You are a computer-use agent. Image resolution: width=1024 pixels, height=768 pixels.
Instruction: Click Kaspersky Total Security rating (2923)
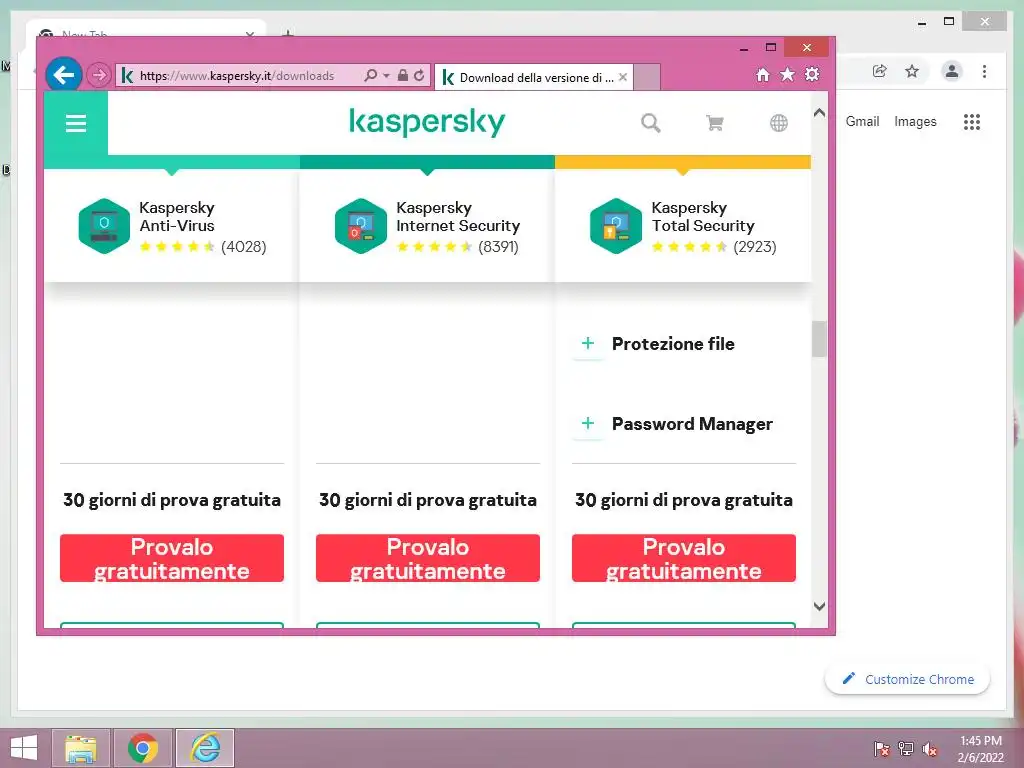pos(714,247)
